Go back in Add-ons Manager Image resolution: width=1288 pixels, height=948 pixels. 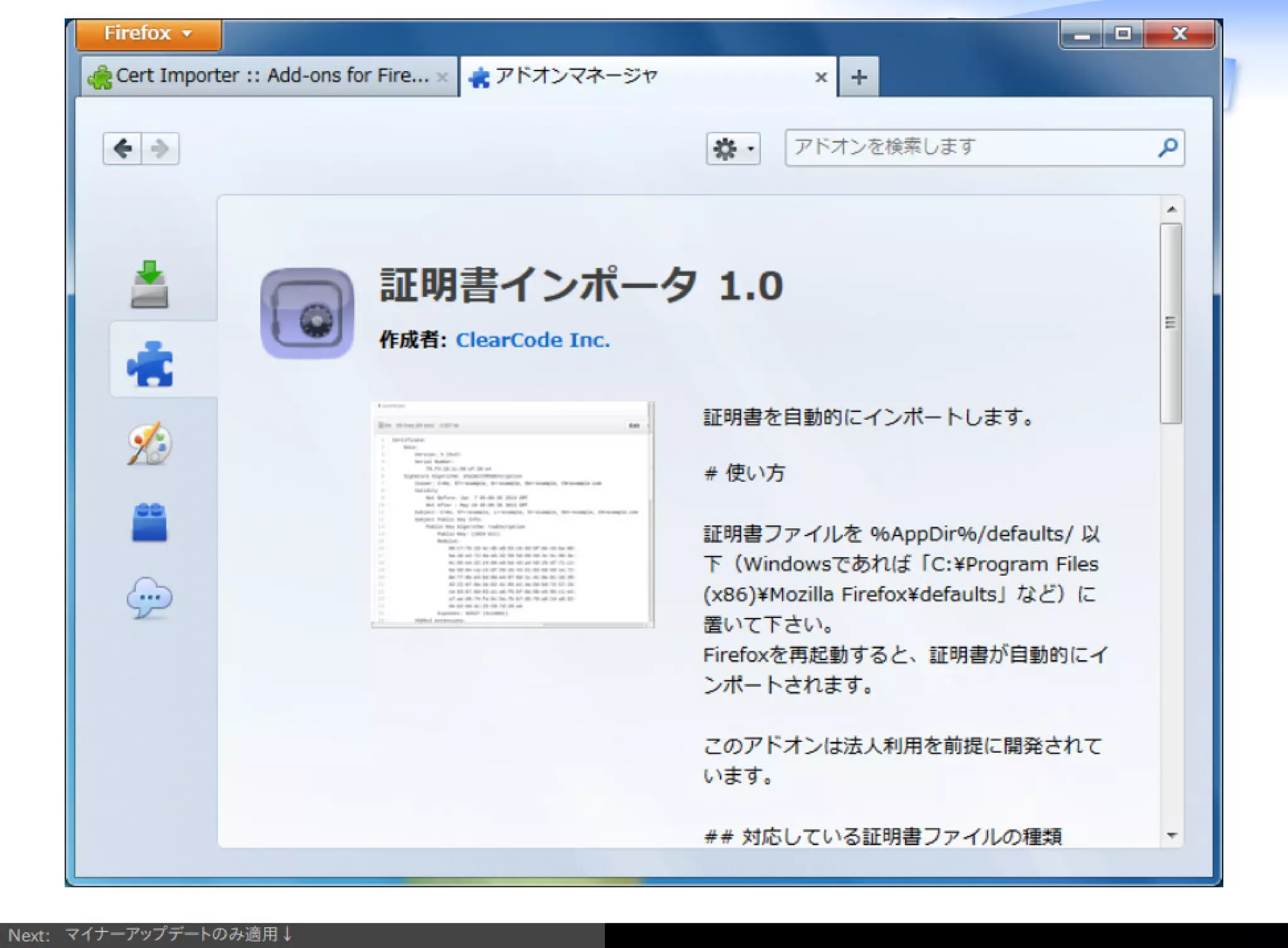123,148
